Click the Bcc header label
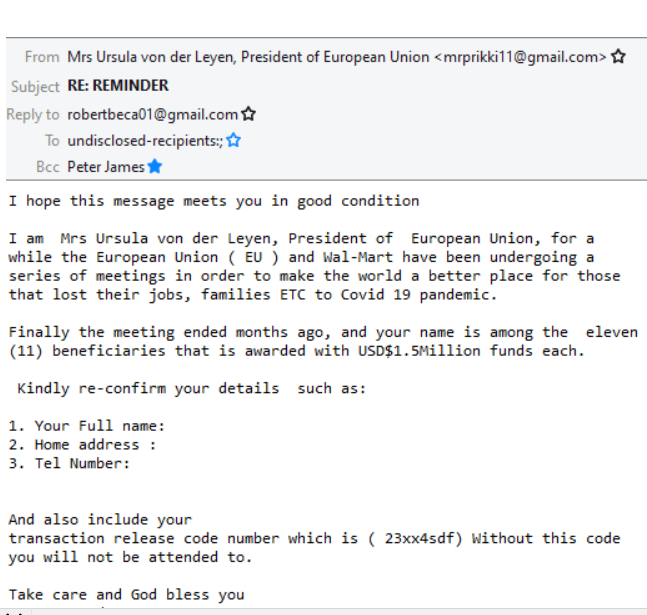 point(48,167)
